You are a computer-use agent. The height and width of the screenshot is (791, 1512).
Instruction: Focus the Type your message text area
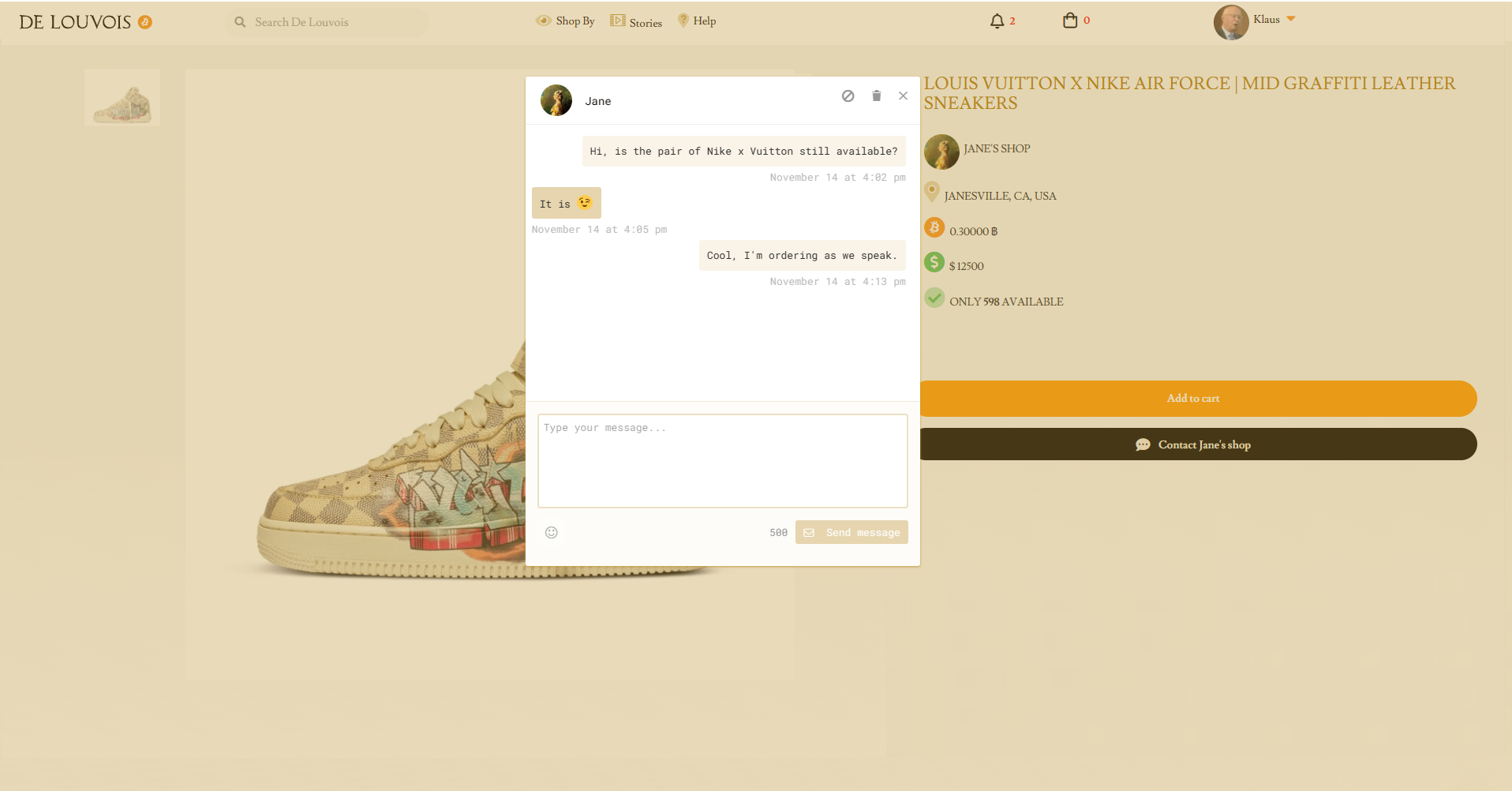click(722, 460)
